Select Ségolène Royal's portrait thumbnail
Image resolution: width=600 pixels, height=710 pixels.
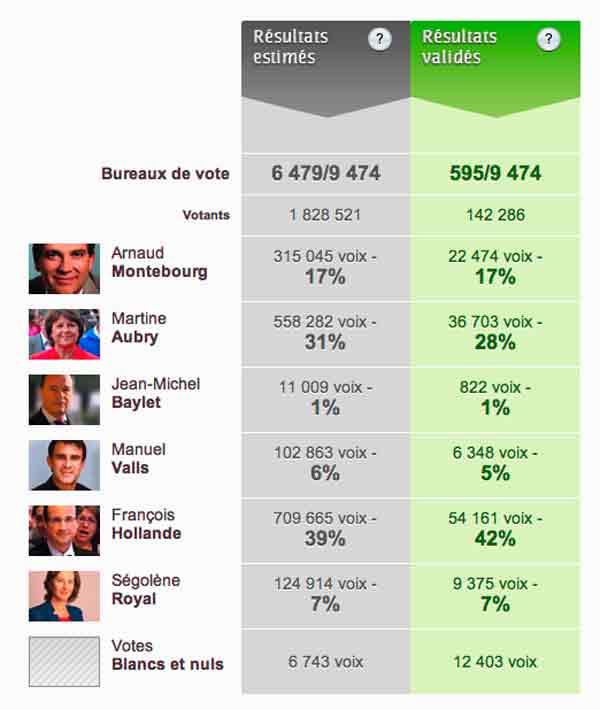pos(64,596)
